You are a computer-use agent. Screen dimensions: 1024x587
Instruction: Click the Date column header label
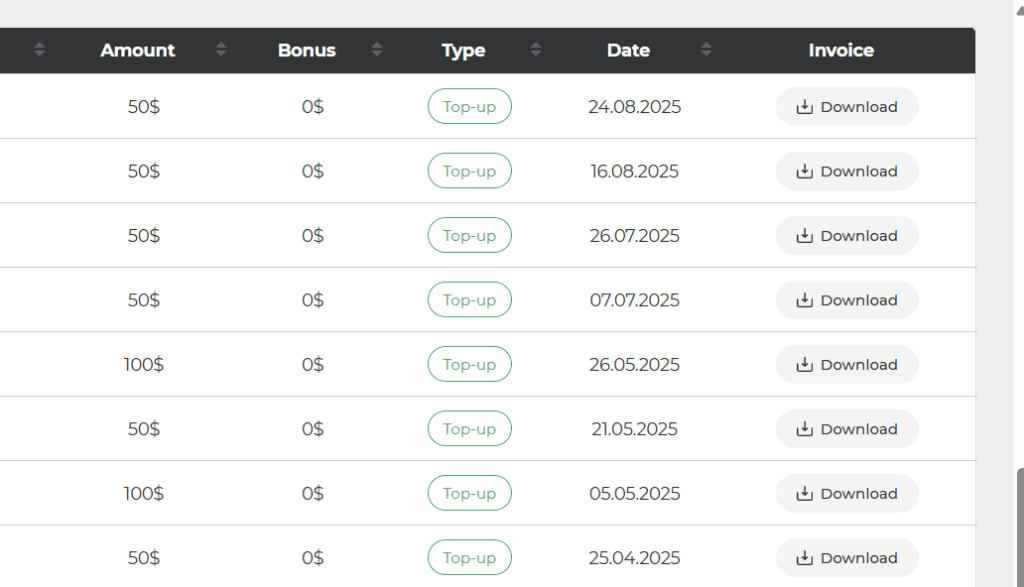click(x=628, y=50)
